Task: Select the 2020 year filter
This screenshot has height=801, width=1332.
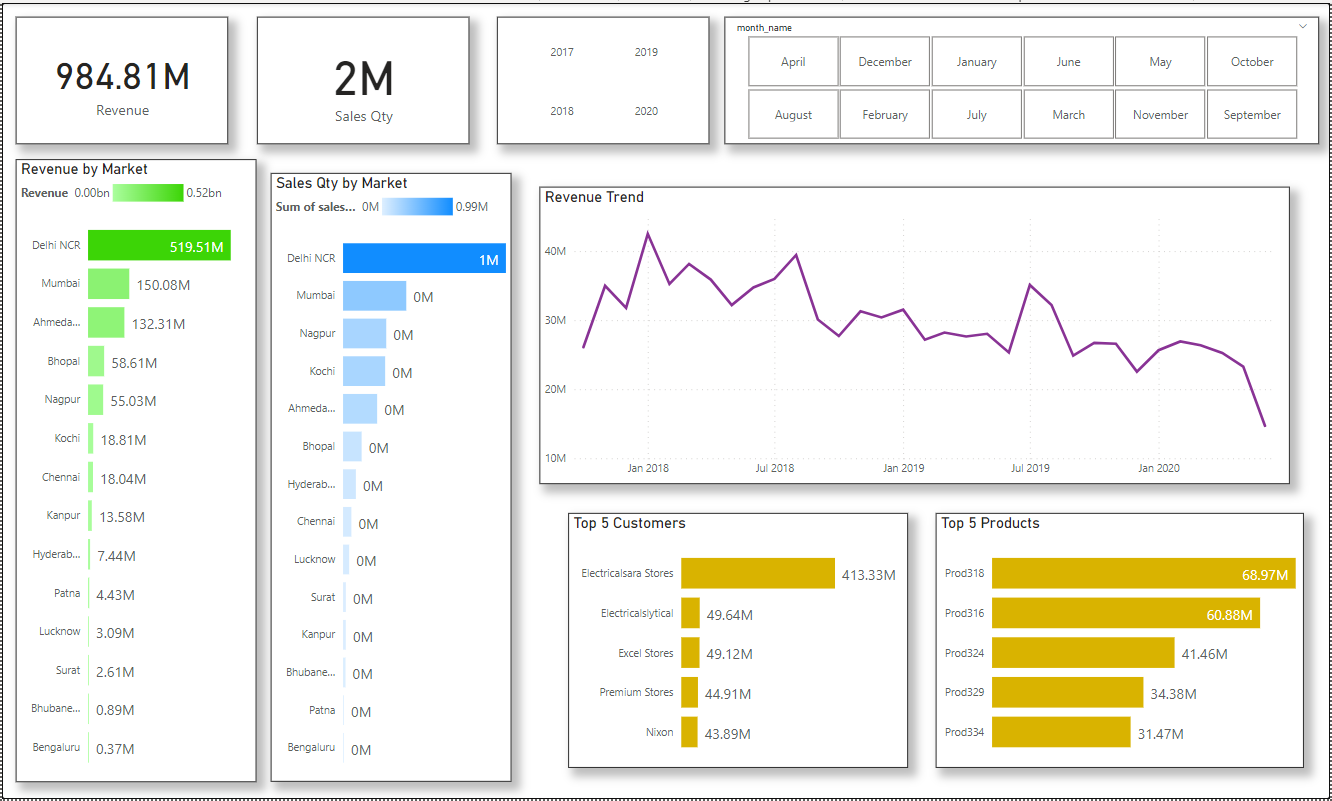Action: [x=645, y=111]
